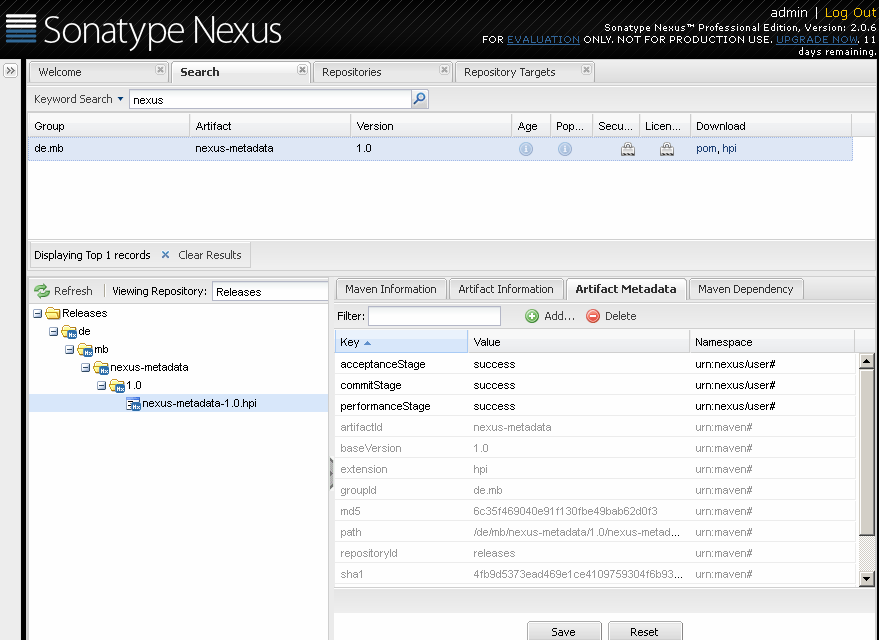Open the Repository Targets tab
Screen dimensions: 879x640
pyautogui.click(x=510, y=72)
